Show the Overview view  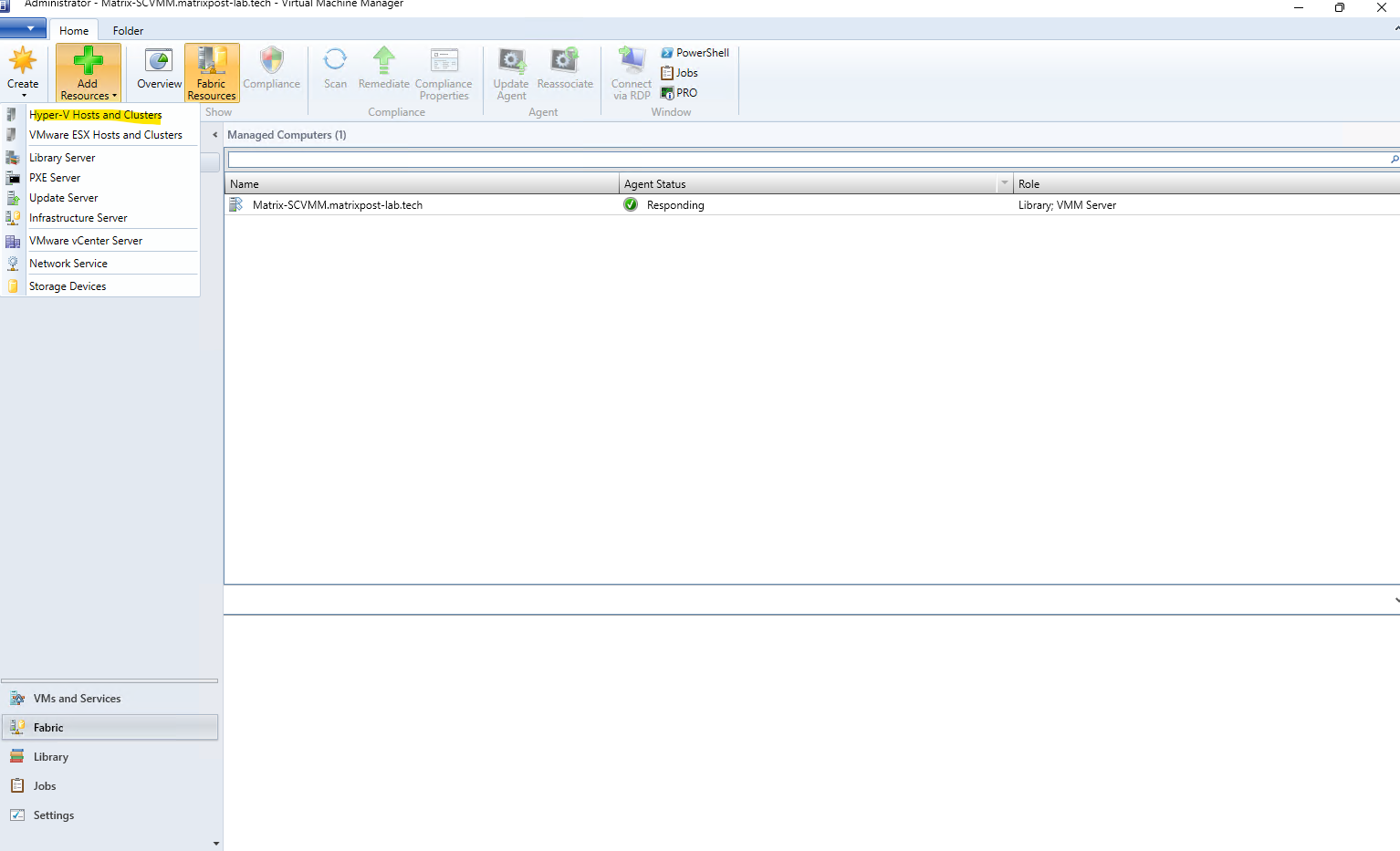click(x=159, y=69)
